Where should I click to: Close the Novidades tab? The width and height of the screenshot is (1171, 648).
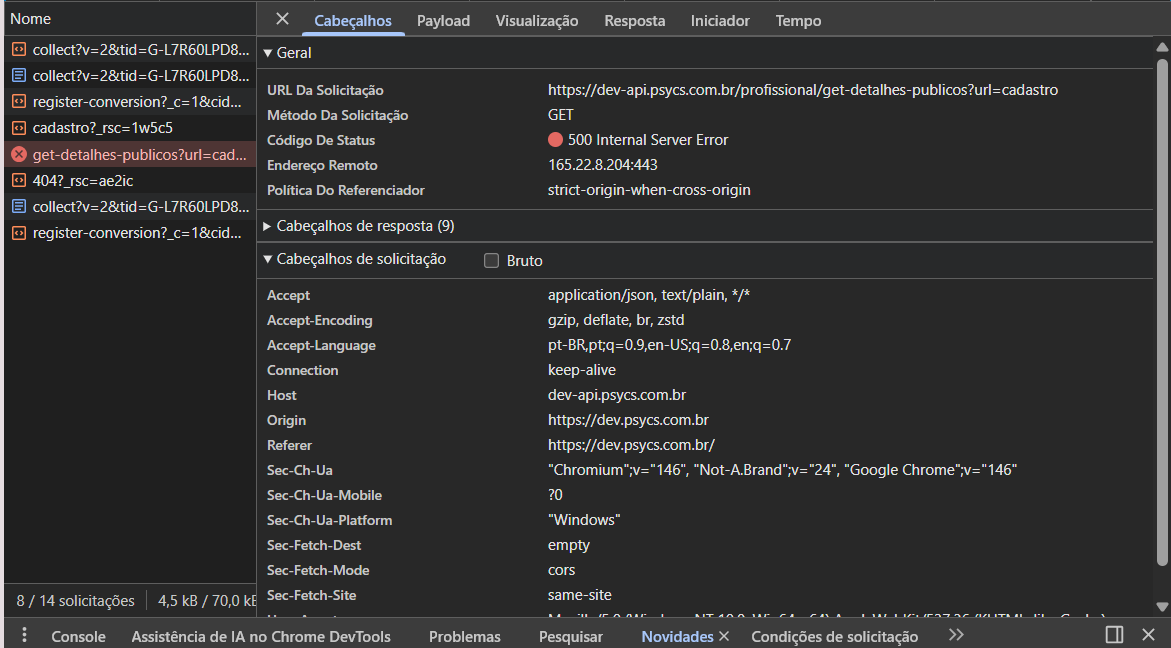tap(724, 636)
